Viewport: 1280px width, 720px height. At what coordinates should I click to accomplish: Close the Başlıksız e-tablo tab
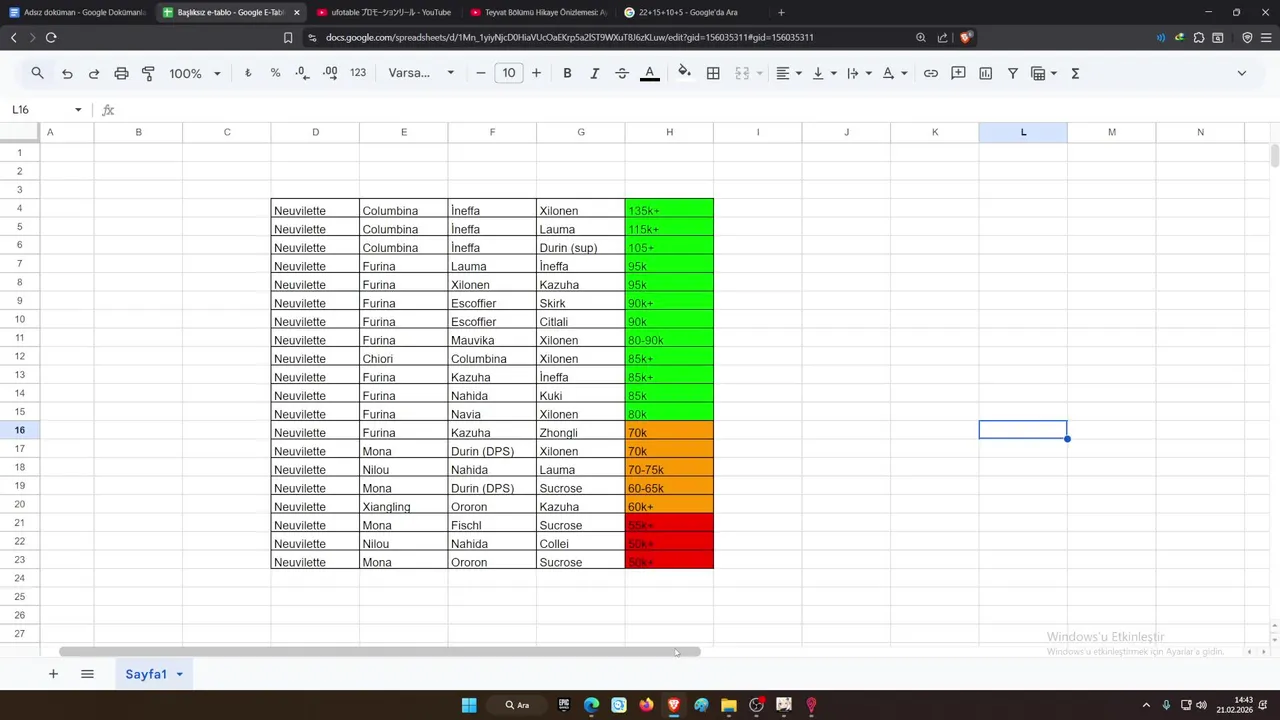pyautogui.click(x=296, y=12)
